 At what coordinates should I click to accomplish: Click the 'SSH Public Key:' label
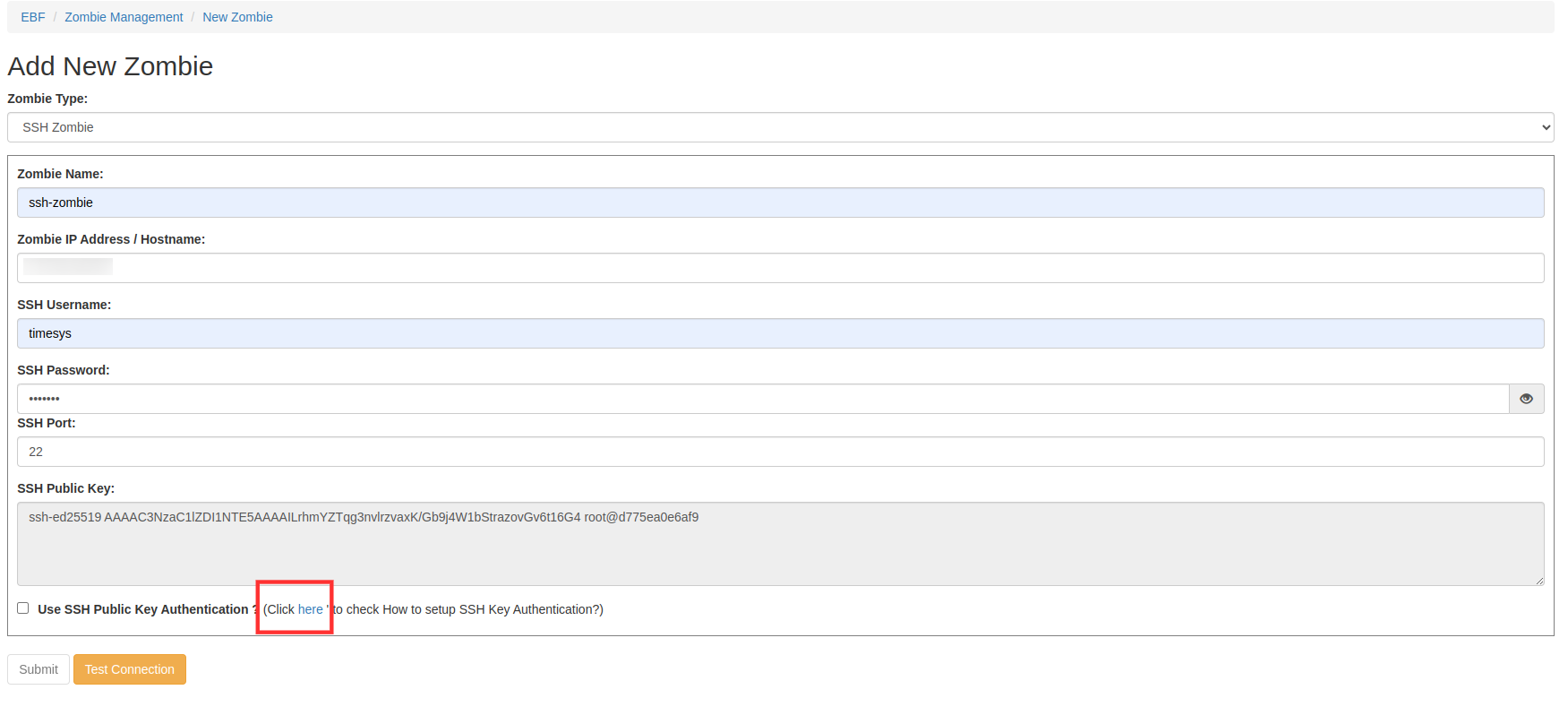click(x=66, y=488)
